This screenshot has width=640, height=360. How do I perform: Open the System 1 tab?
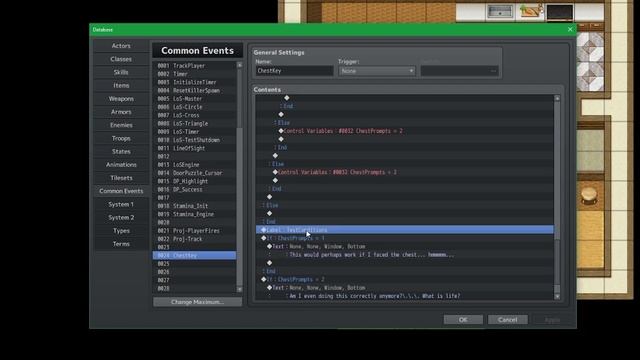pyautogui.click(x=121, y=204)
